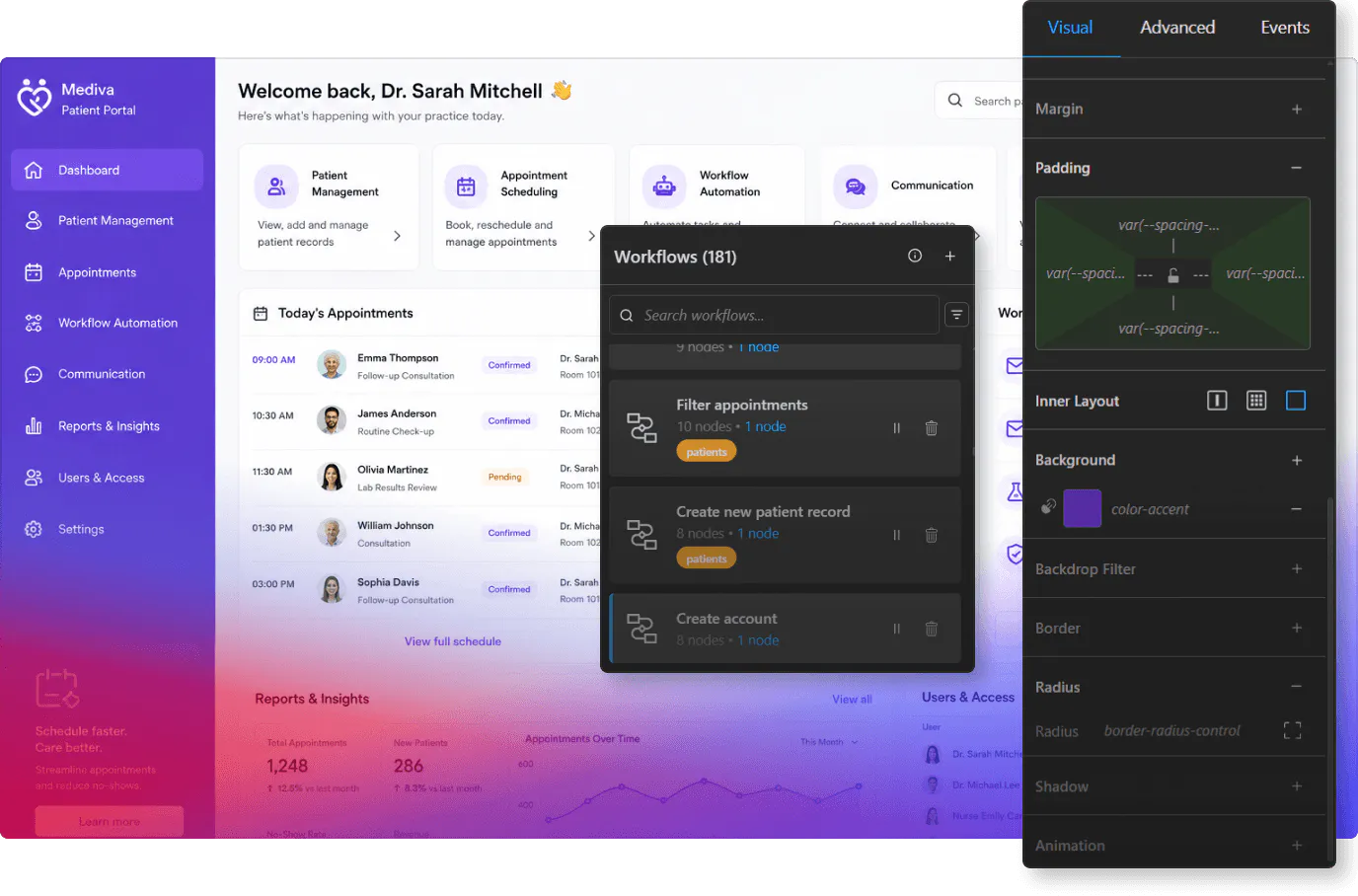Click the Communication chat sidebar icon
1358x896 pixels.
click(x=34, y=375)
